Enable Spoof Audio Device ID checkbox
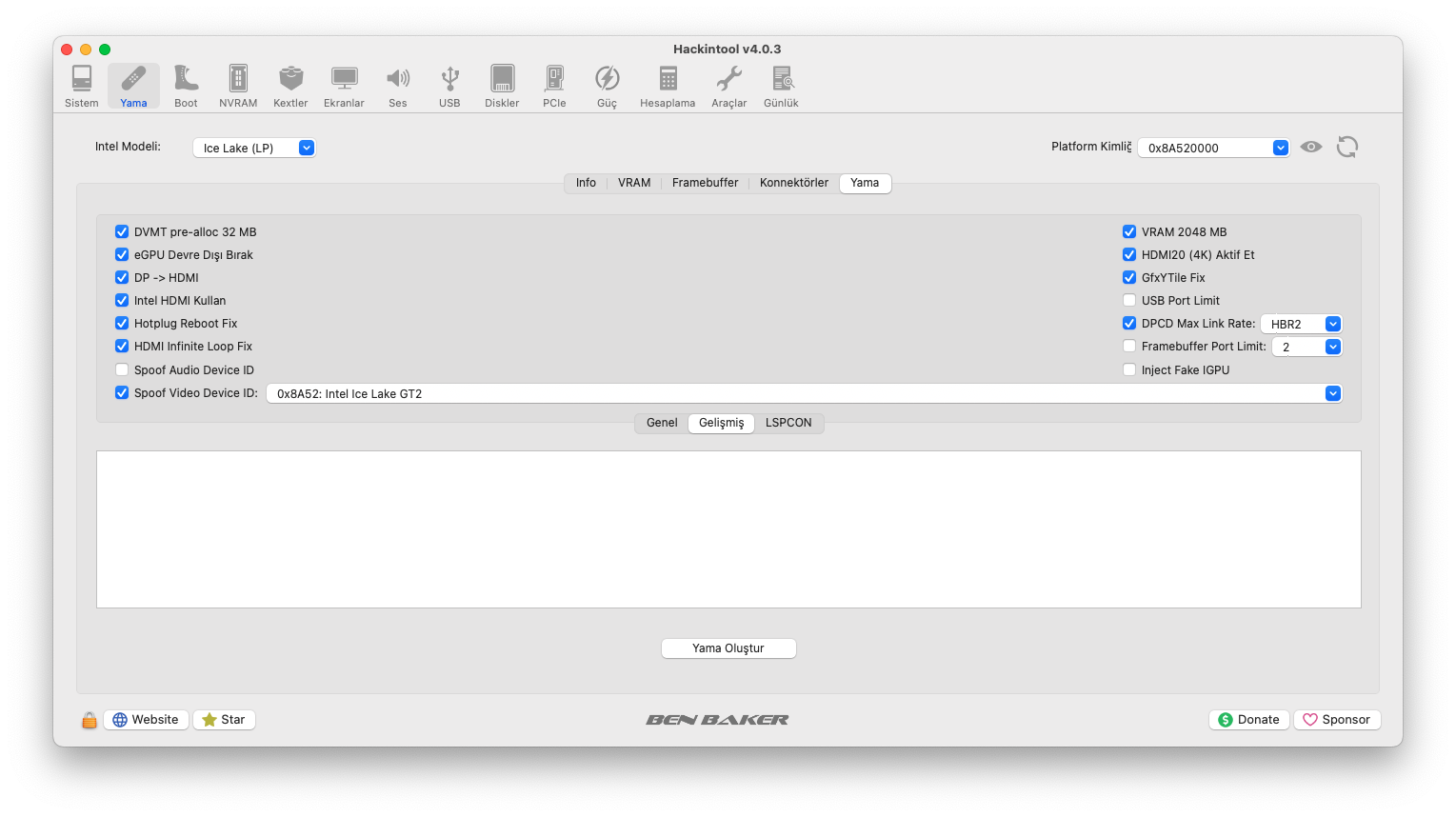The height and width of the screenshot is (817, 1456). pyautogui.click(x=122, y=370)
